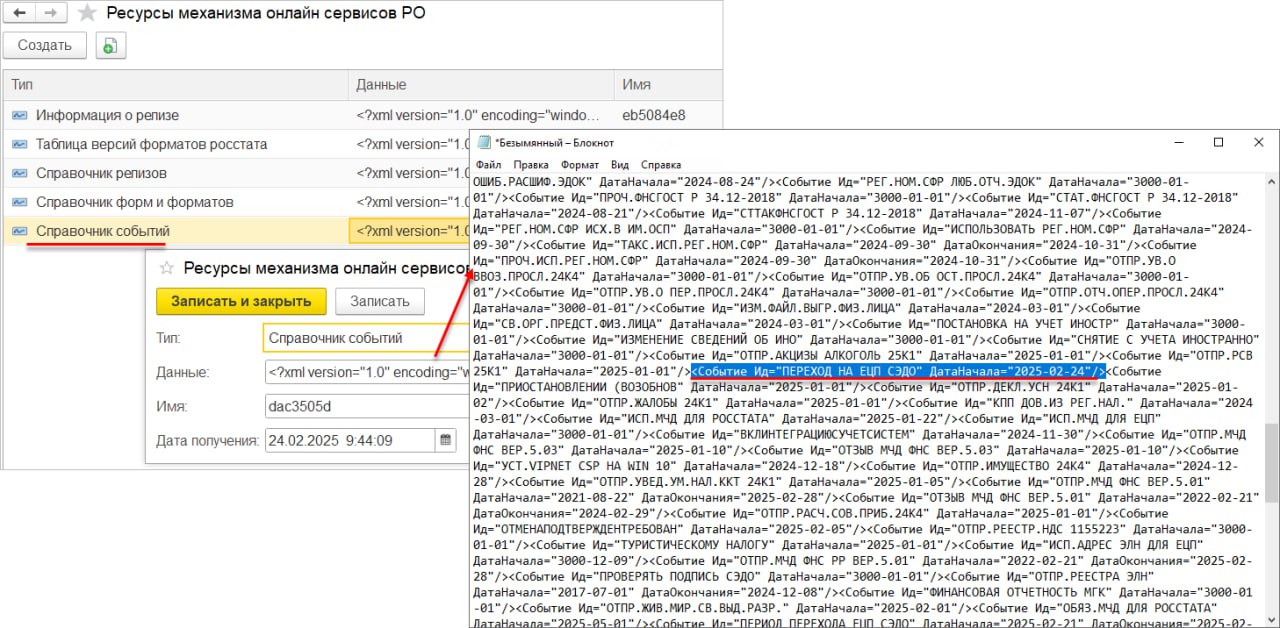Select row Информация о релизе
The image size is (1280, 628).
tap(362, 115)
